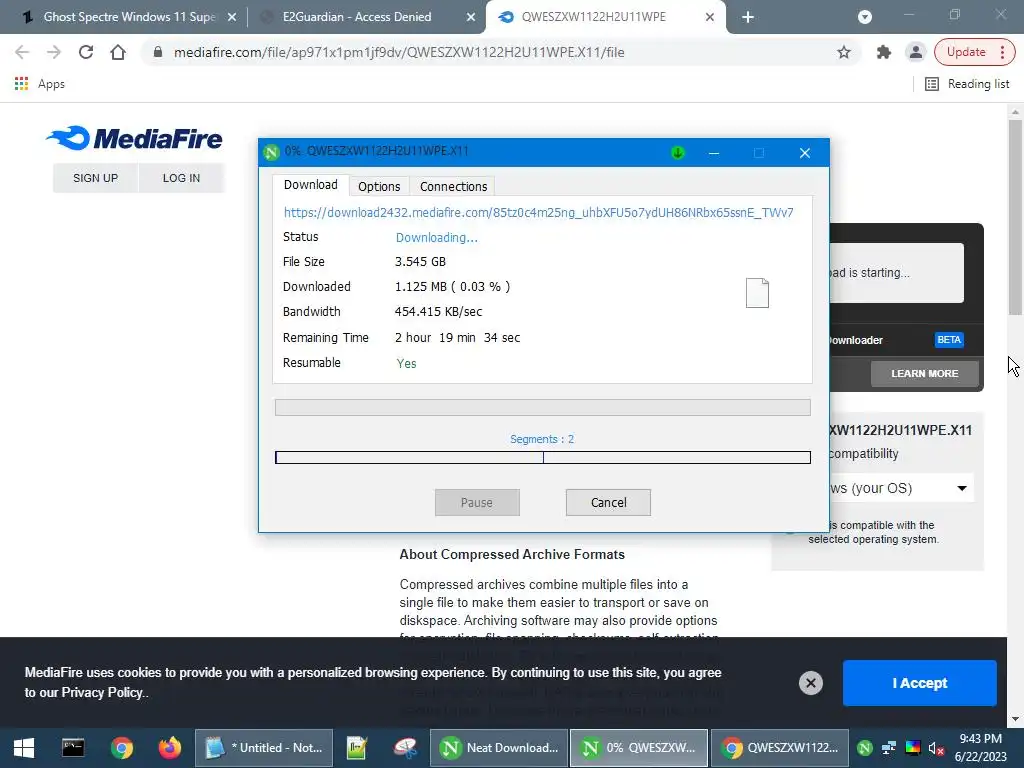
Task: Click the download progress bar
Action: click(543, 408)
